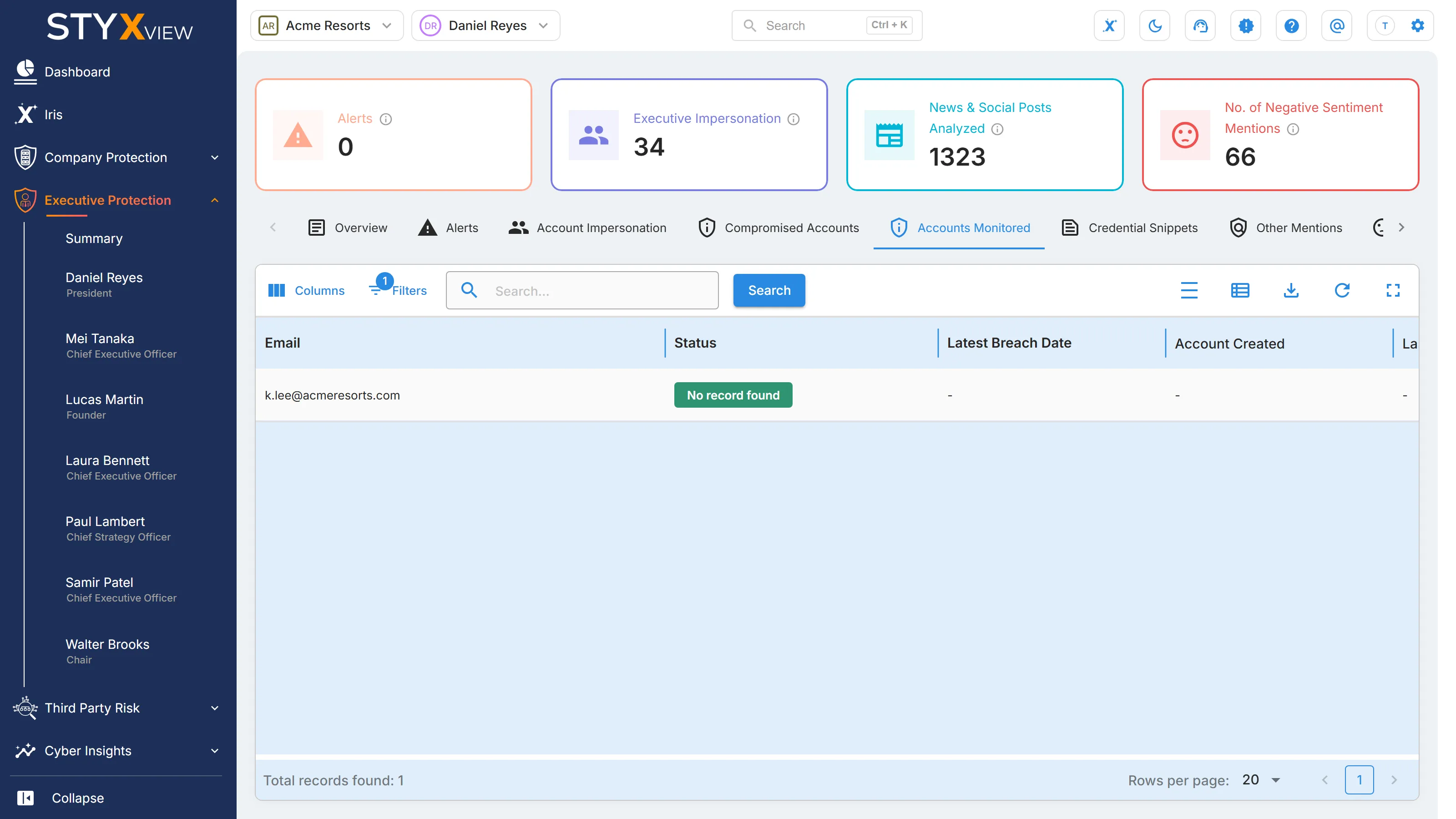Refresh the accounts table
The width and height of the screenshot is (1456, 819).
click(1342, 291)
